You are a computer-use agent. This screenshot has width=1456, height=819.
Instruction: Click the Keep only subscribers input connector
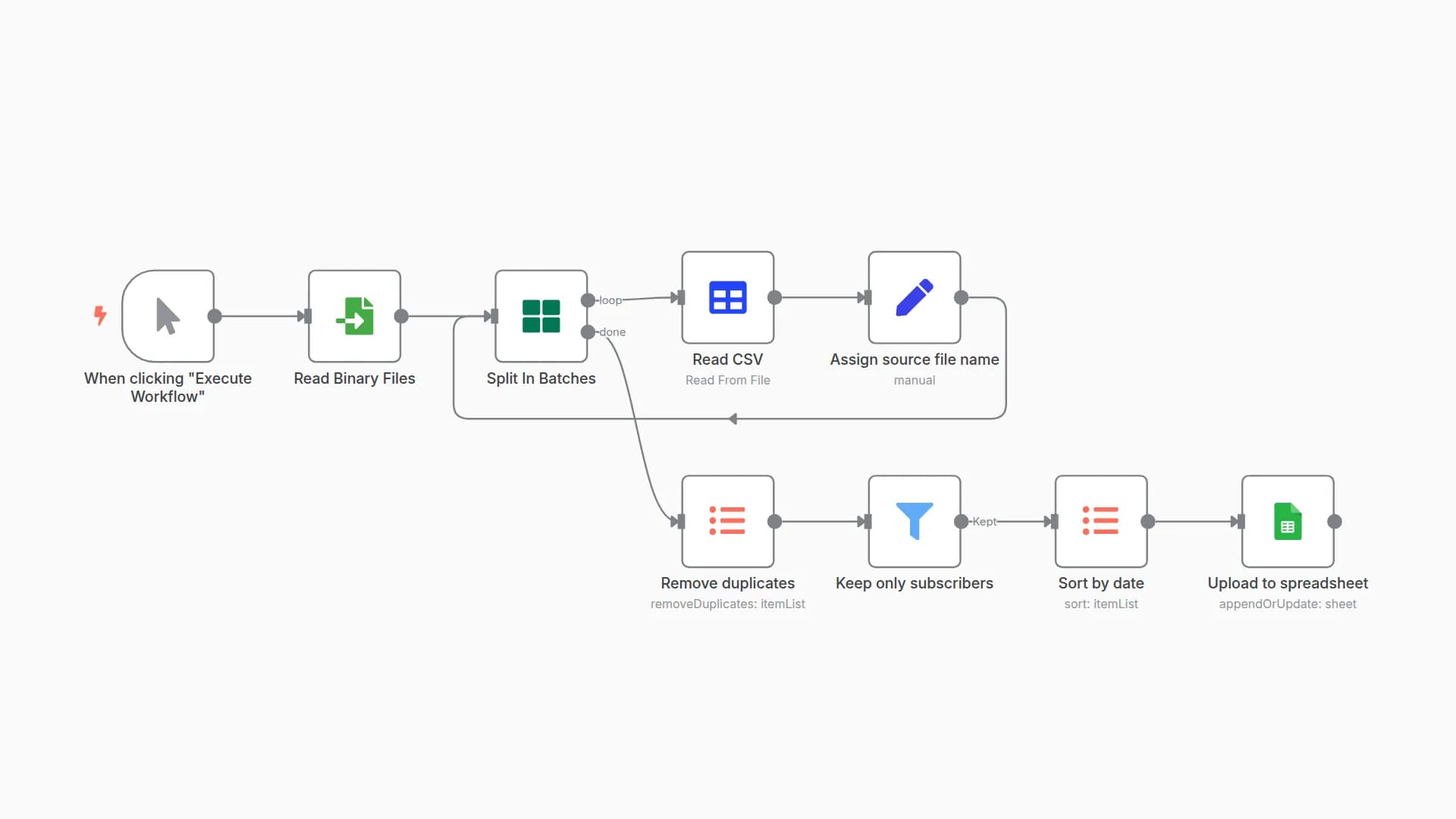[868, 521]
